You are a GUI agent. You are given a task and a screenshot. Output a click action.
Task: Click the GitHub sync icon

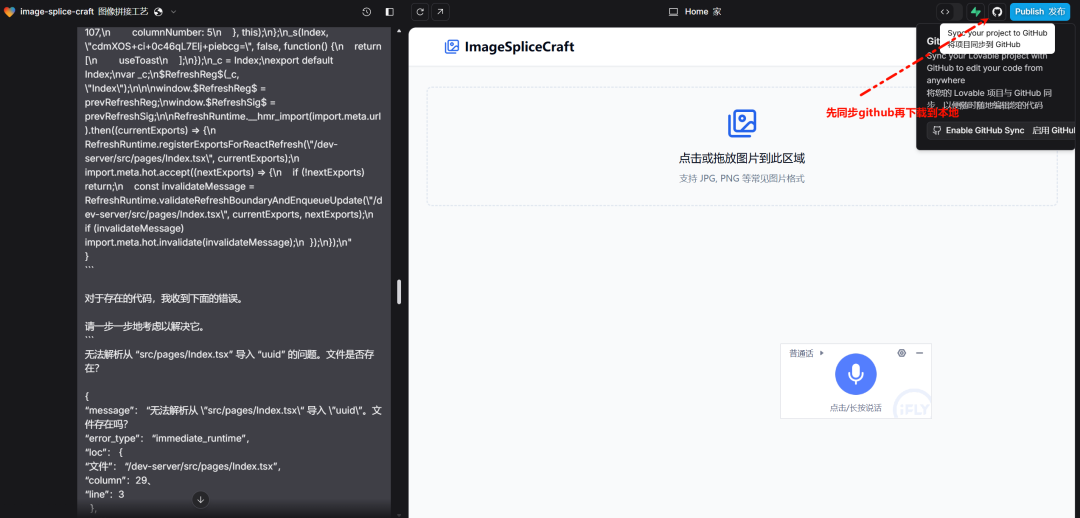tap(997, 12)
